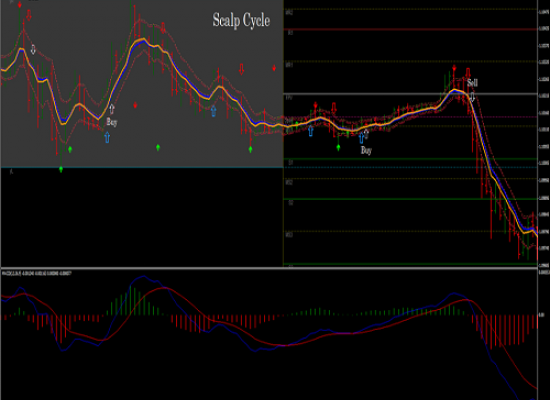Click the white hollow down arrow in the gray panel
This screenshot has width=550, height=400.
(33, 49)
